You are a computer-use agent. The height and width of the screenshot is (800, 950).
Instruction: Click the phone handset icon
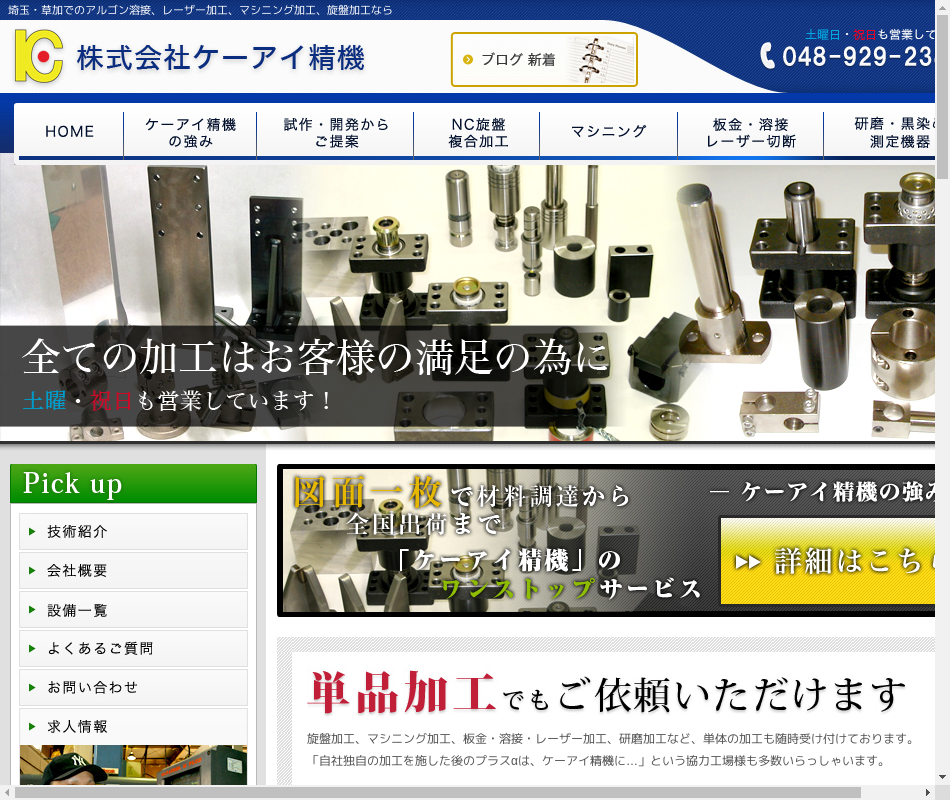[x=768, y=57]
